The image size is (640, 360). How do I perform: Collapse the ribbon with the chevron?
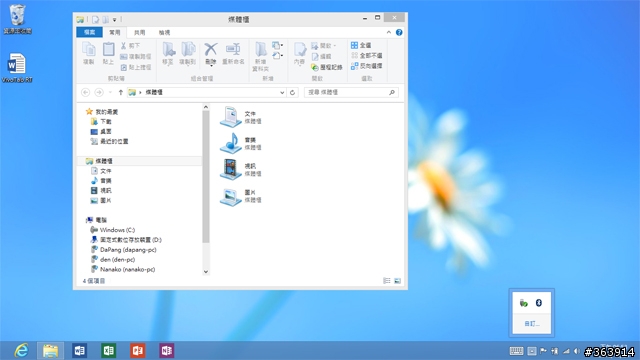click(x=389, y=32)
